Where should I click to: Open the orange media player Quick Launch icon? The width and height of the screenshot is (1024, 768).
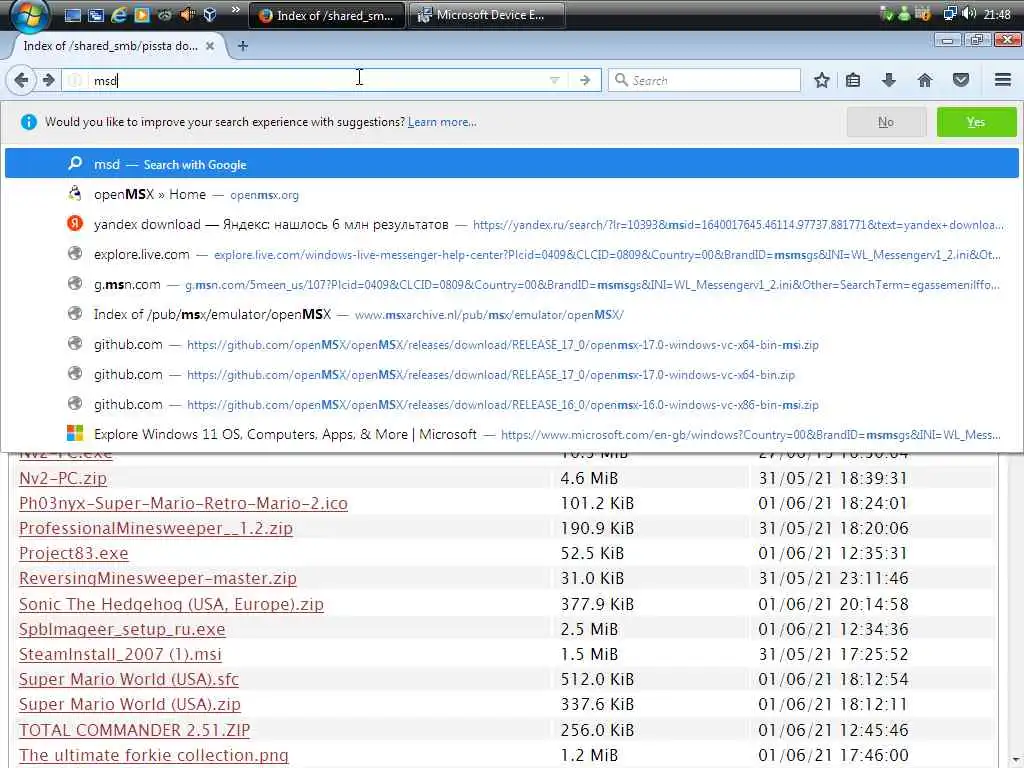tap(142, 15)
